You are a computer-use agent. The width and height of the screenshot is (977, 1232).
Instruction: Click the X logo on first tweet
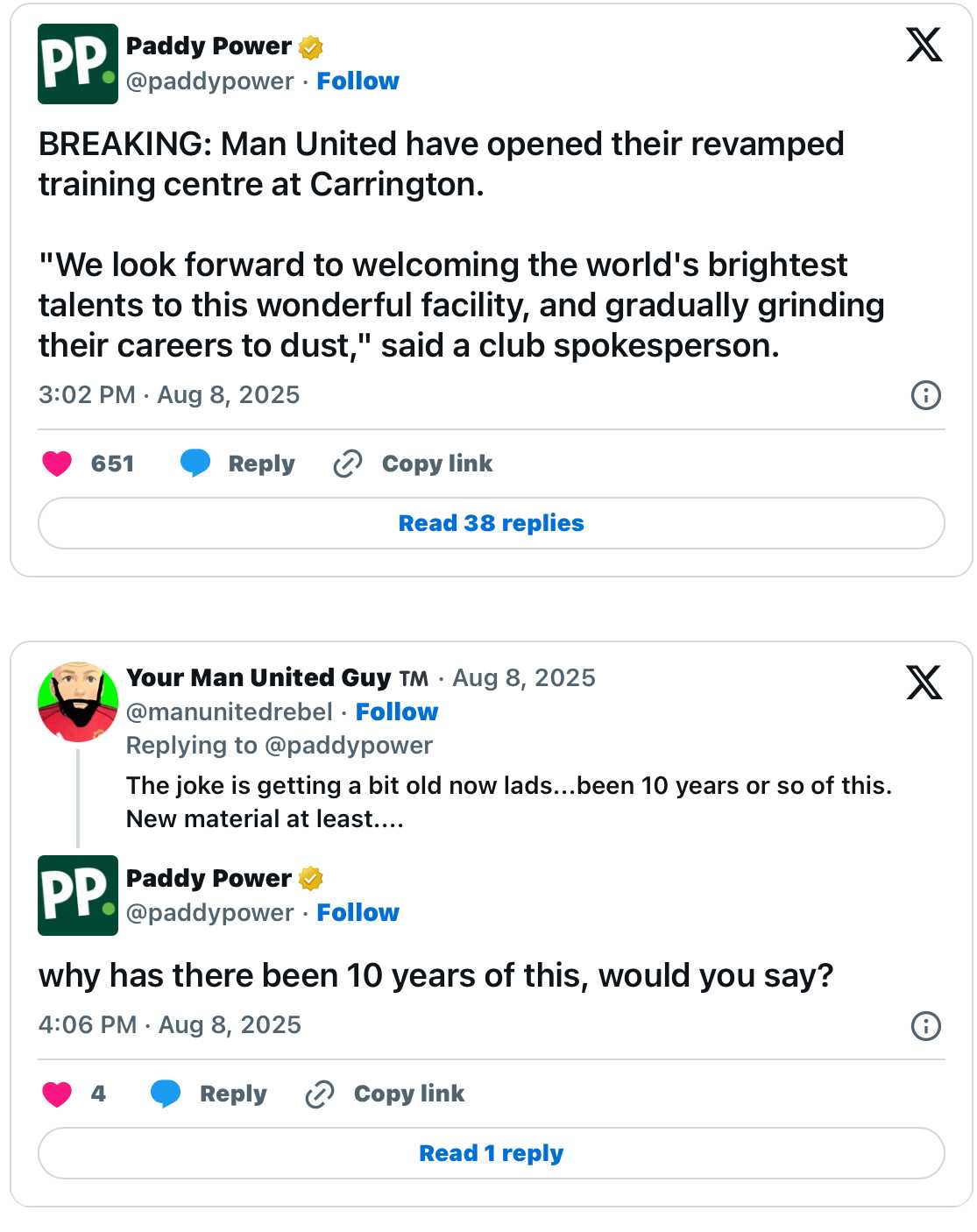[x=924, y=45]
